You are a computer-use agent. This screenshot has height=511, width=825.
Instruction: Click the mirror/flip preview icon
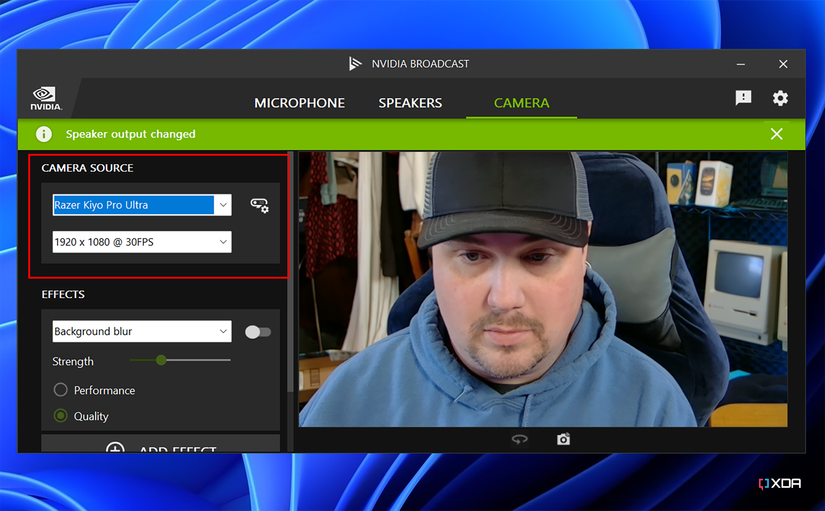tap(519, 439)
